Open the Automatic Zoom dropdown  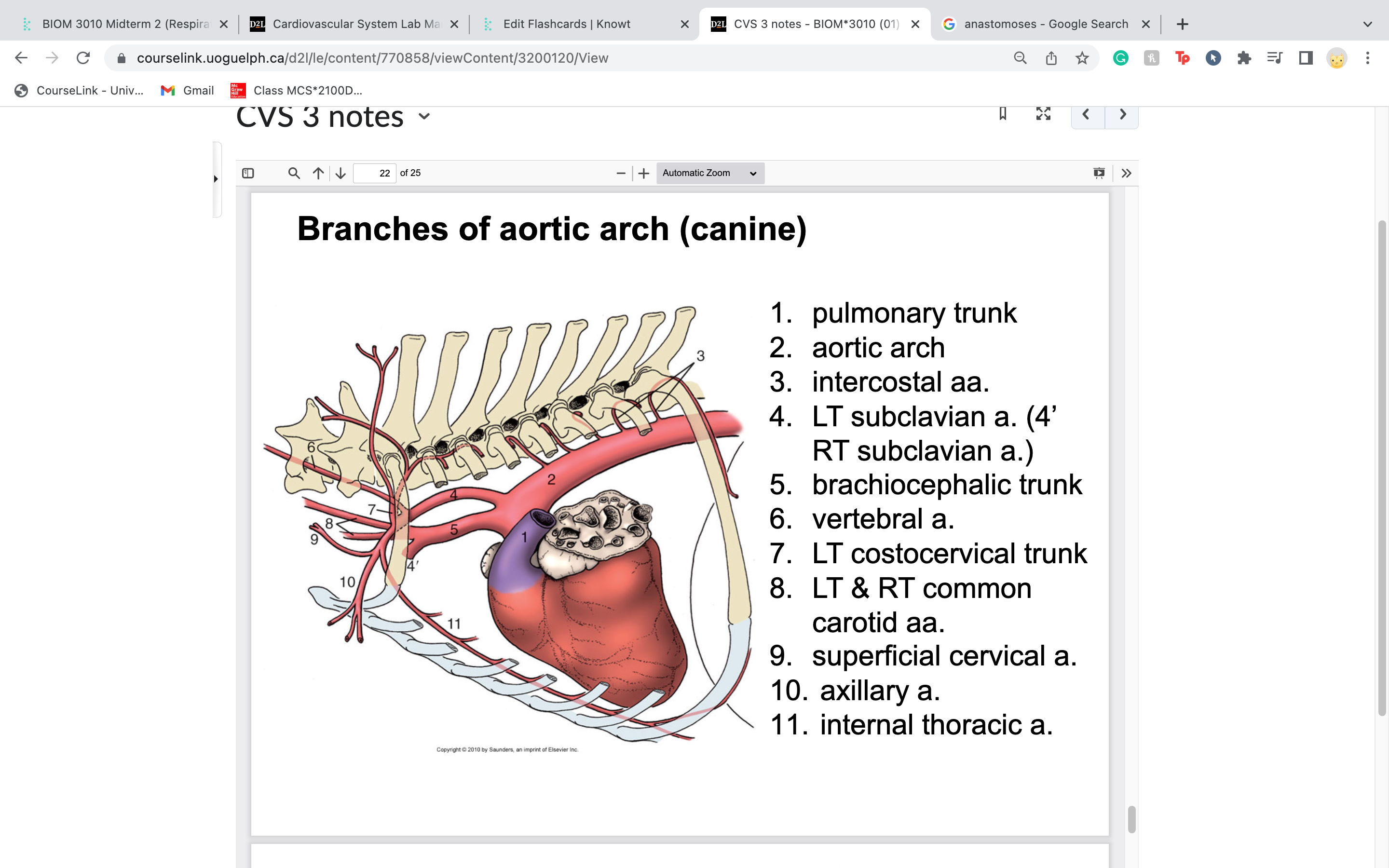[710, 173]
